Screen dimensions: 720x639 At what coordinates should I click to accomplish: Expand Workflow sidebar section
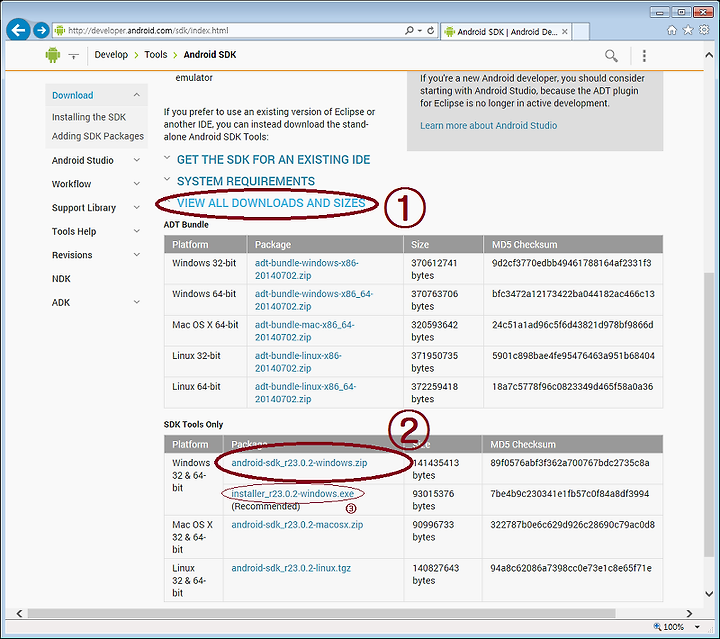pyautogui.click(x=136, y=184)
